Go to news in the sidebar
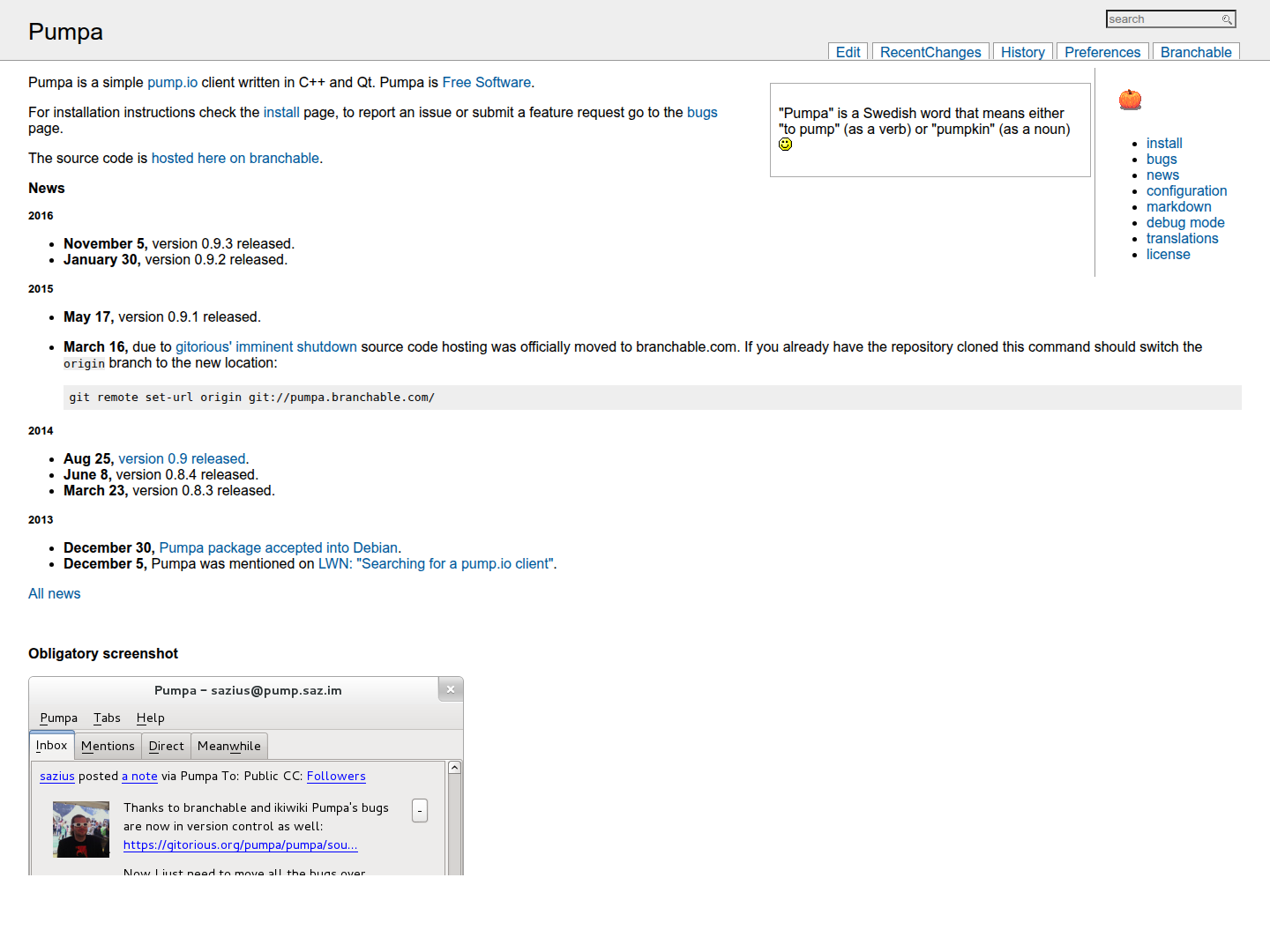This screenshot has height=952, width=1270. pyautogui.click(x=1162, y=175)
